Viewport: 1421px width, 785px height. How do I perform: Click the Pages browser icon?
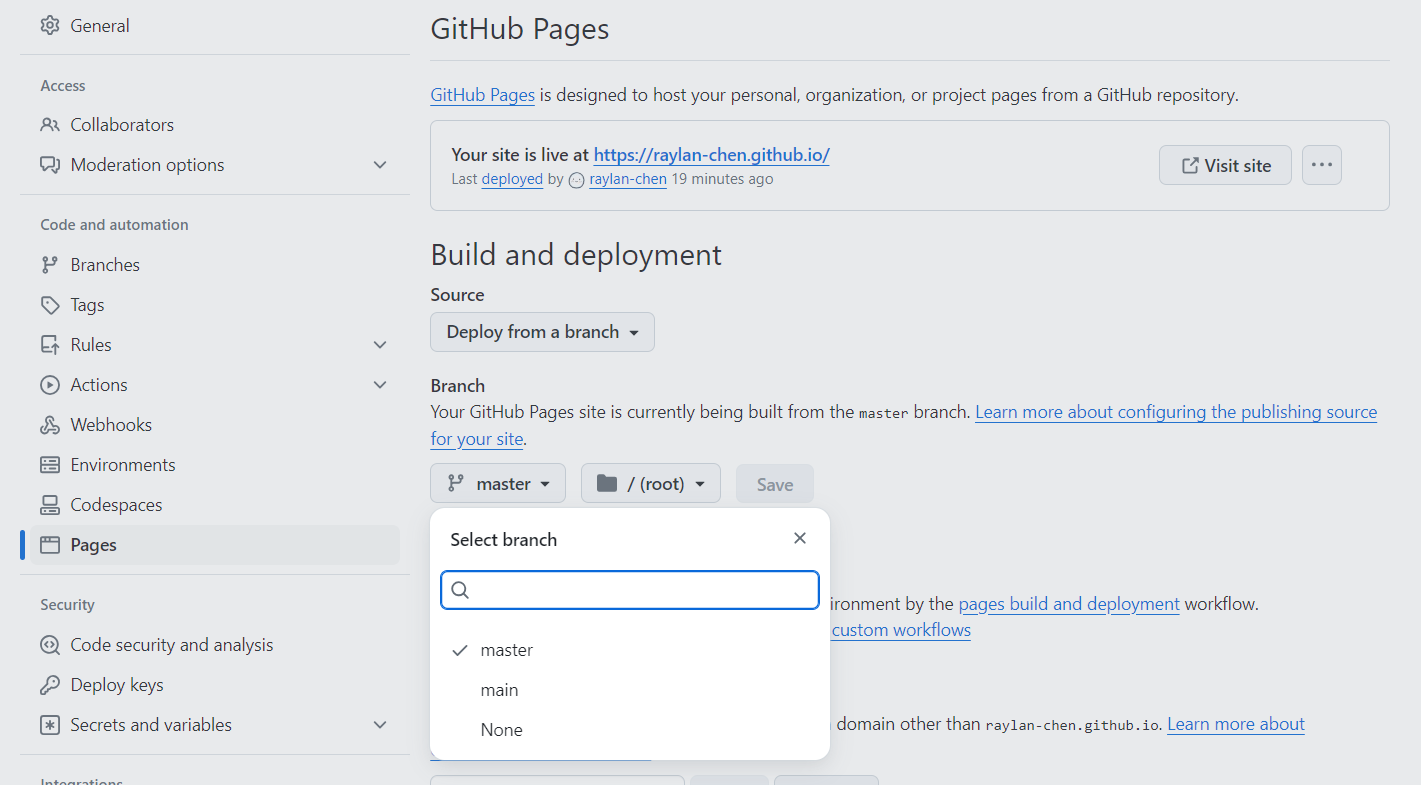(50, 545)
